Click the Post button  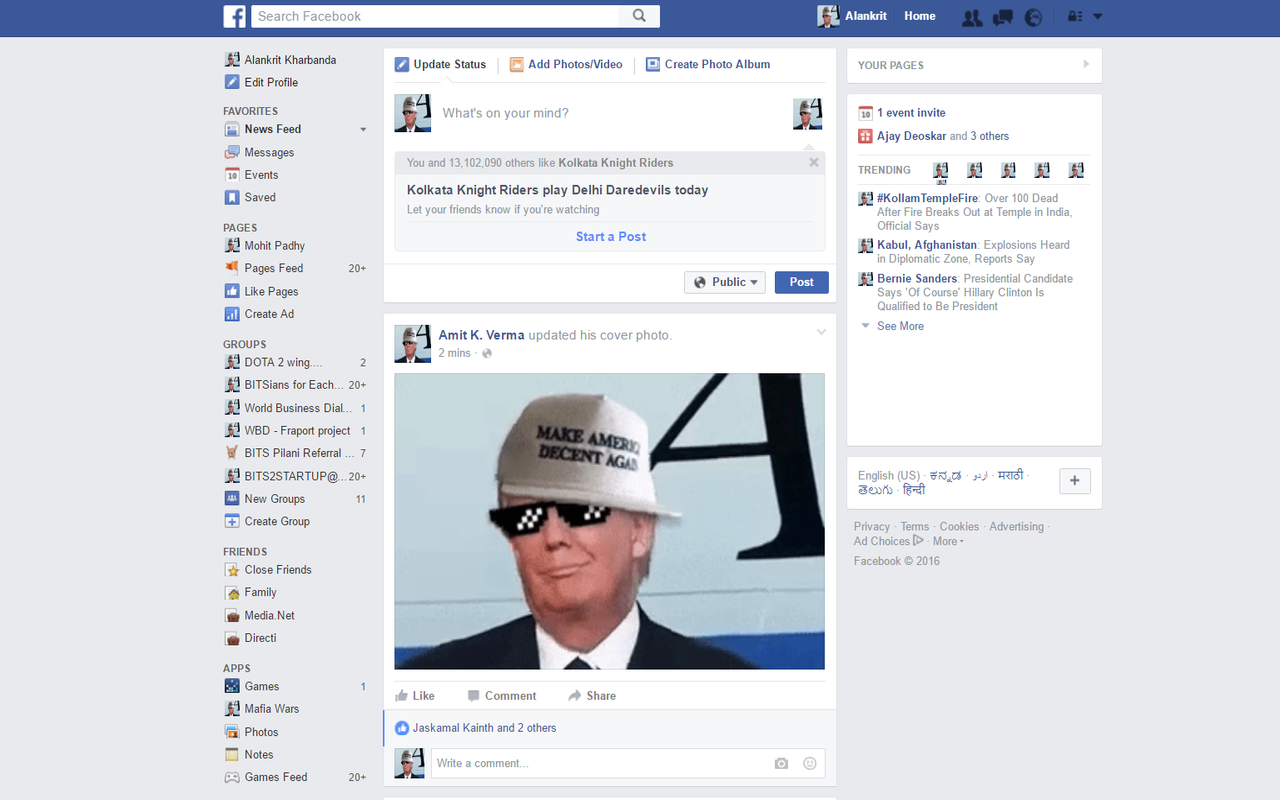tap(801, 282)
